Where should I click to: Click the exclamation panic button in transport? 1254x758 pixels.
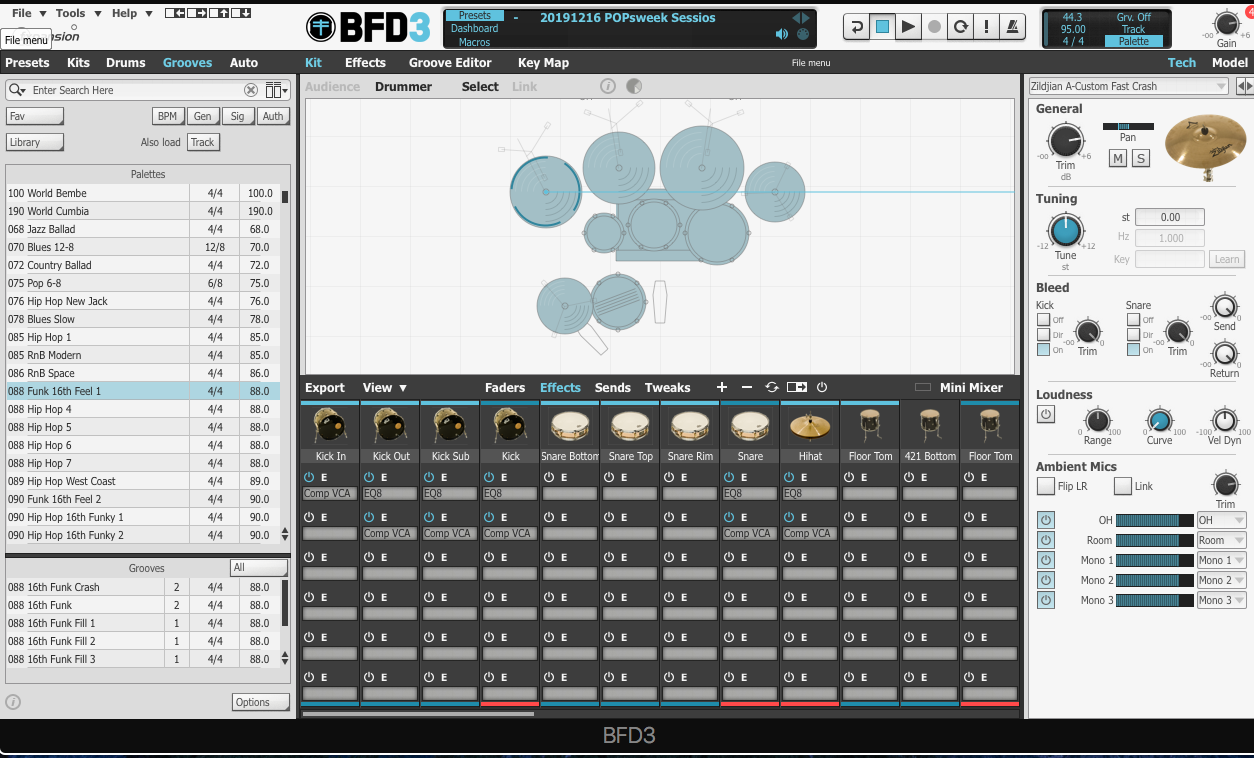[987, 27]
